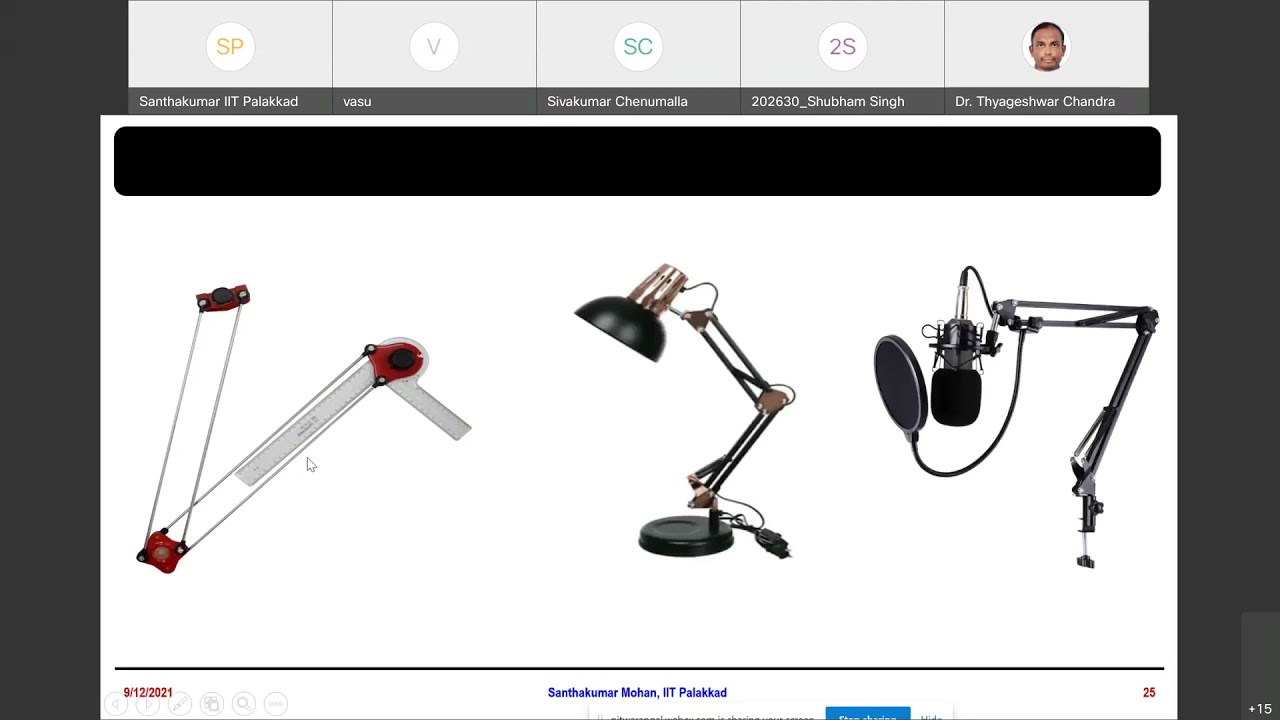Click the slide date 9/12/2021
Viewport: 1280px width, 720px height.
click(148, 693)
